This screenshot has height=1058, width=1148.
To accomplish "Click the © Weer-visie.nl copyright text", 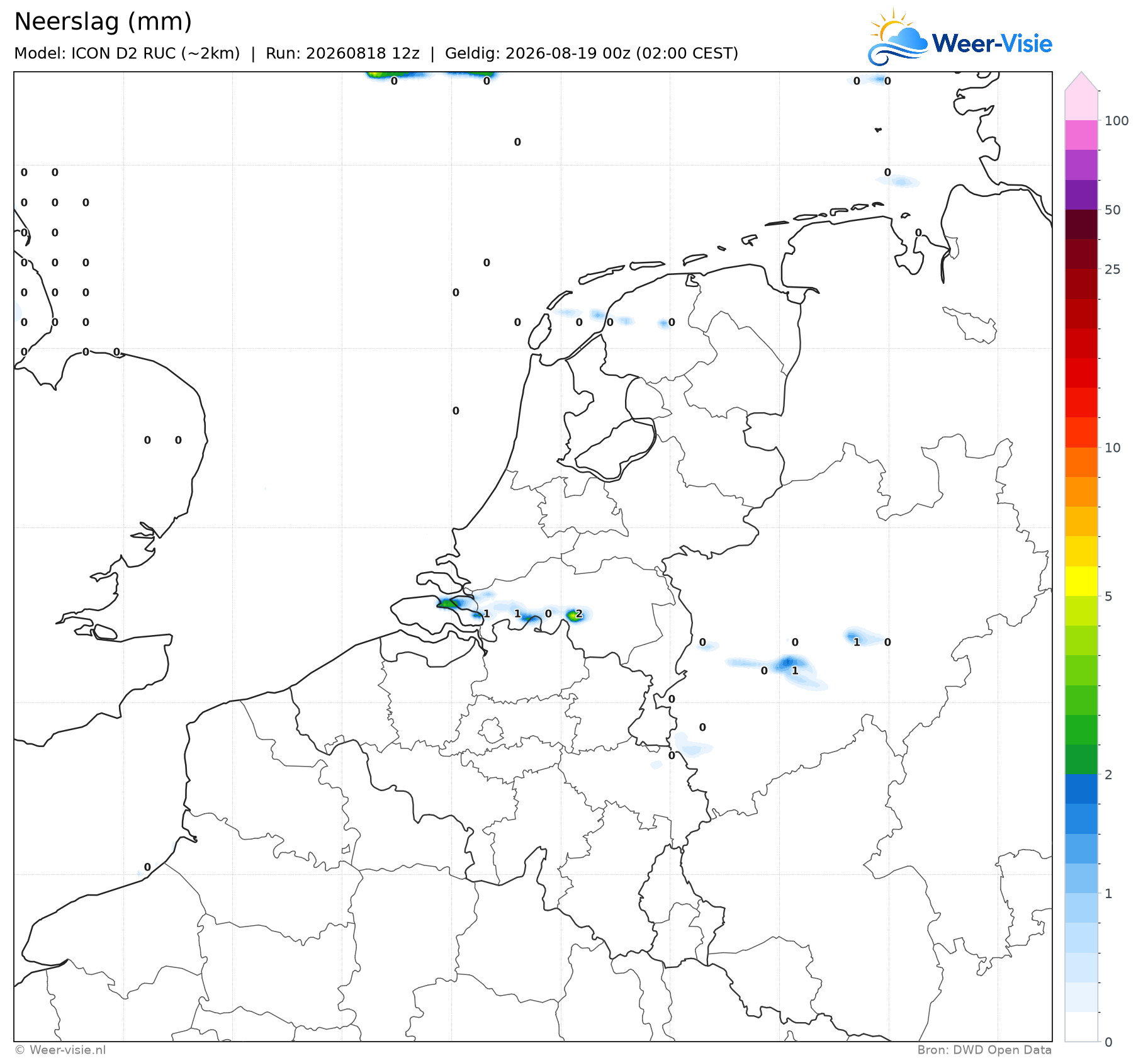I will pos(60,1050).
